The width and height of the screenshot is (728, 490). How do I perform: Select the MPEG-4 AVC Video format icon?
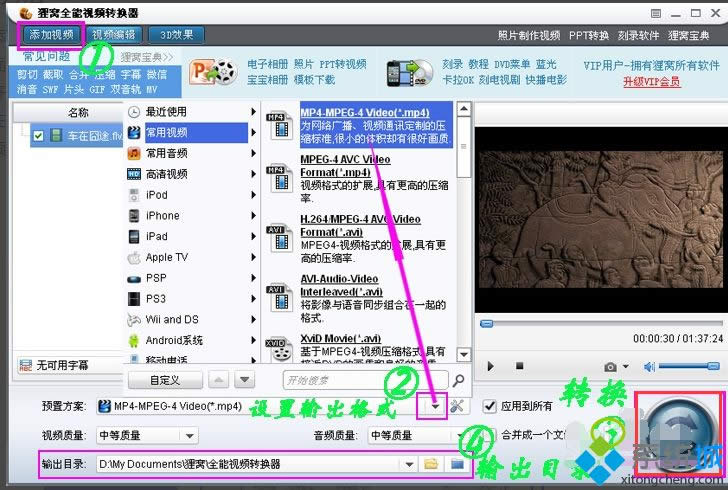[278, 167]
